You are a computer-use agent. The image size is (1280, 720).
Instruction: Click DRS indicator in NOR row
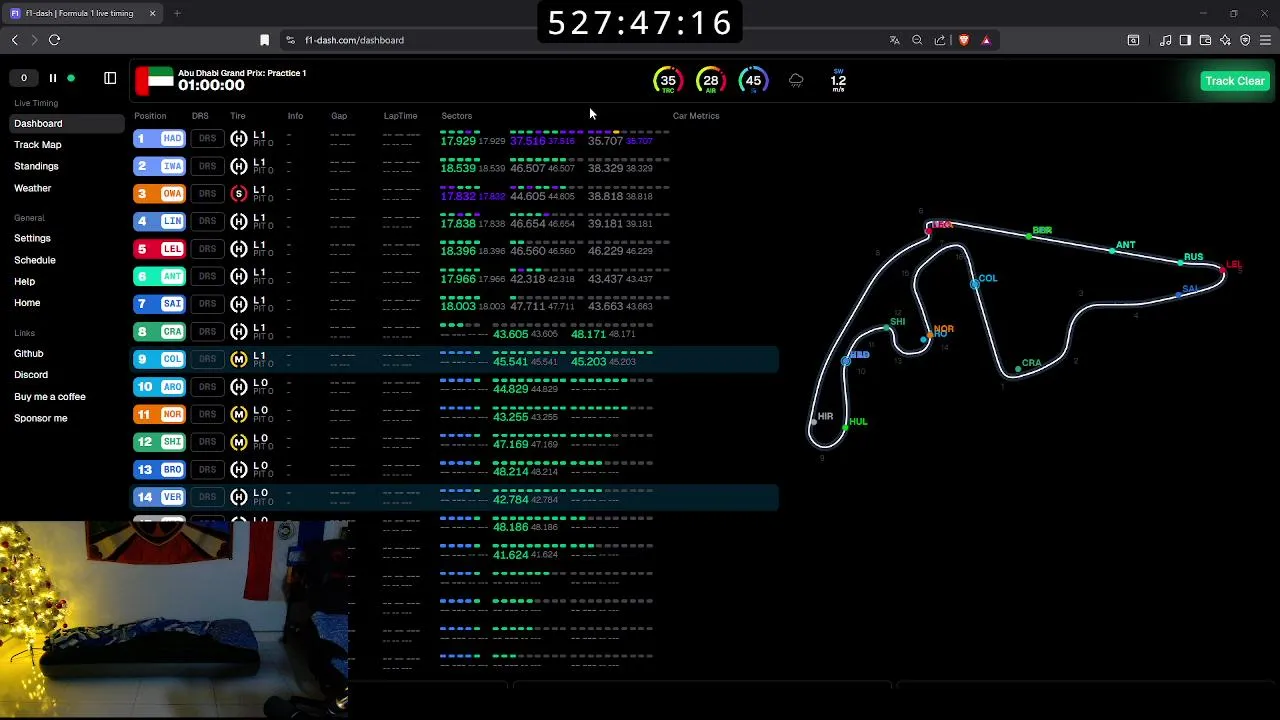207,414
